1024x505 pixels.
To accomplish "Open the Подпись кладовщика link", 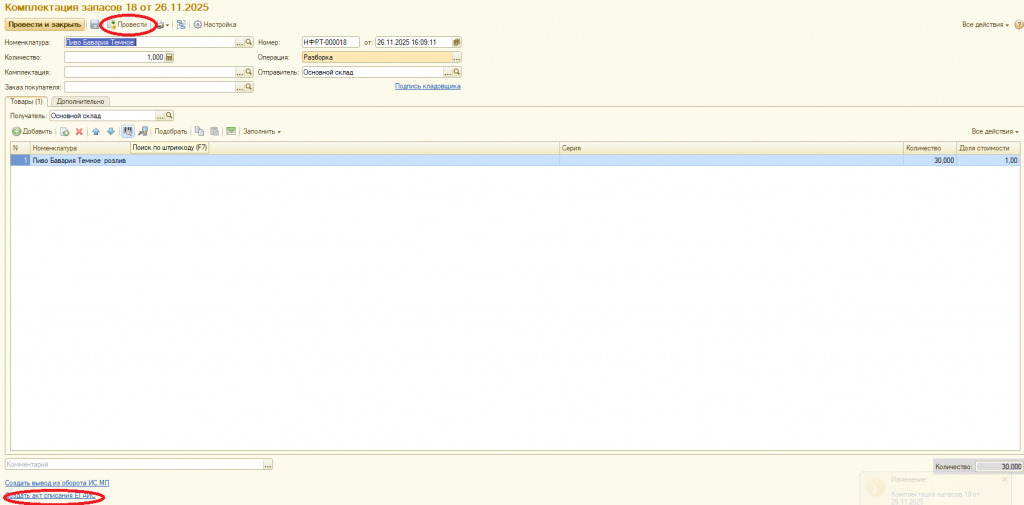I will (428, 86).
